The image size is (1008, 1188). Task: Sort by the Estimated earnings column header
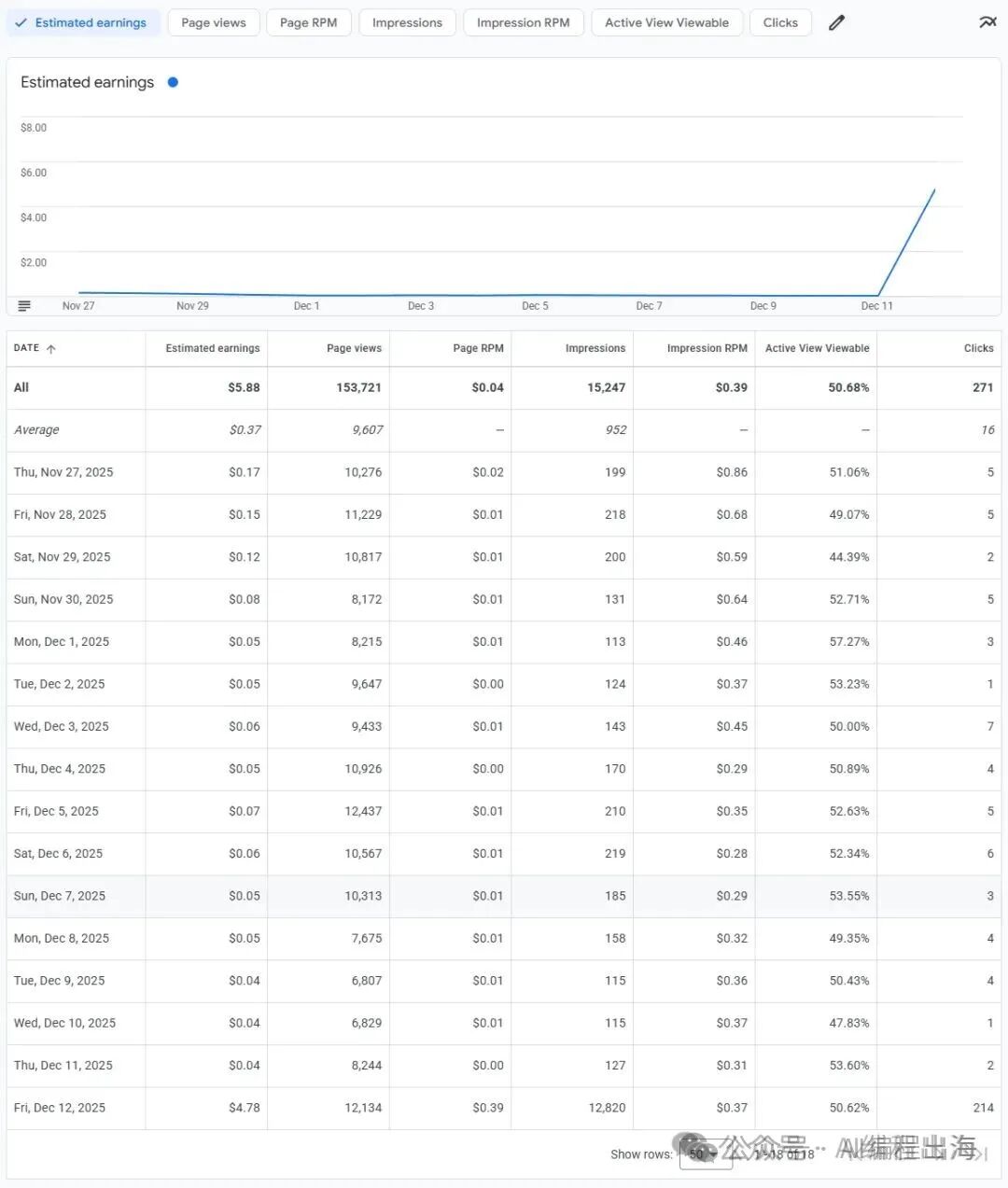pyautogui.click(x=213, y=348)
